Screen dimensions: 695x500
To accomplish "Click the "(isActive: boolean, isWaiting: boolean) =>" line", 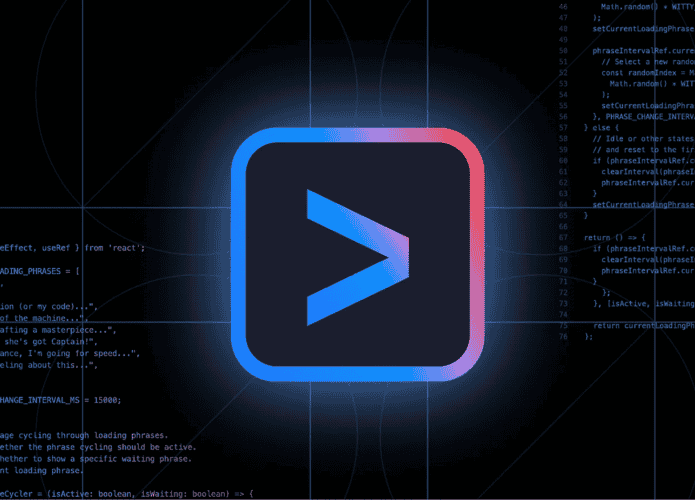I will [127, 494].
